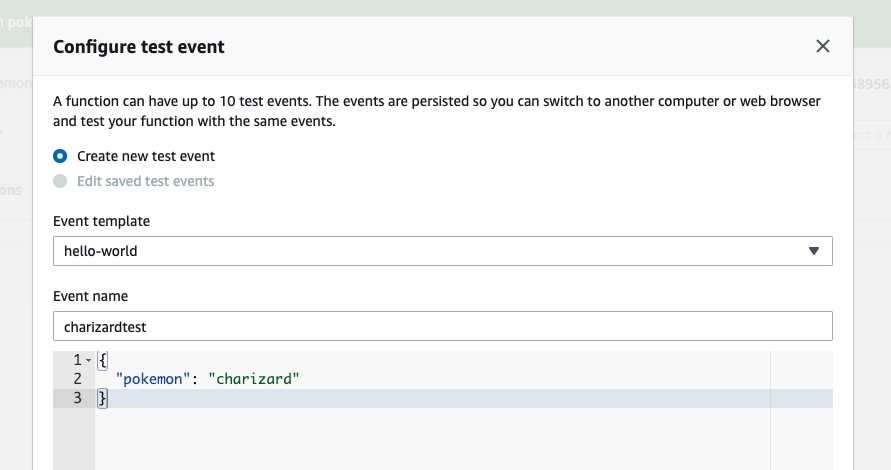The image size is (891, 470).
Task: Close the Configure test event dialog
Action: [x=822, y=46]
